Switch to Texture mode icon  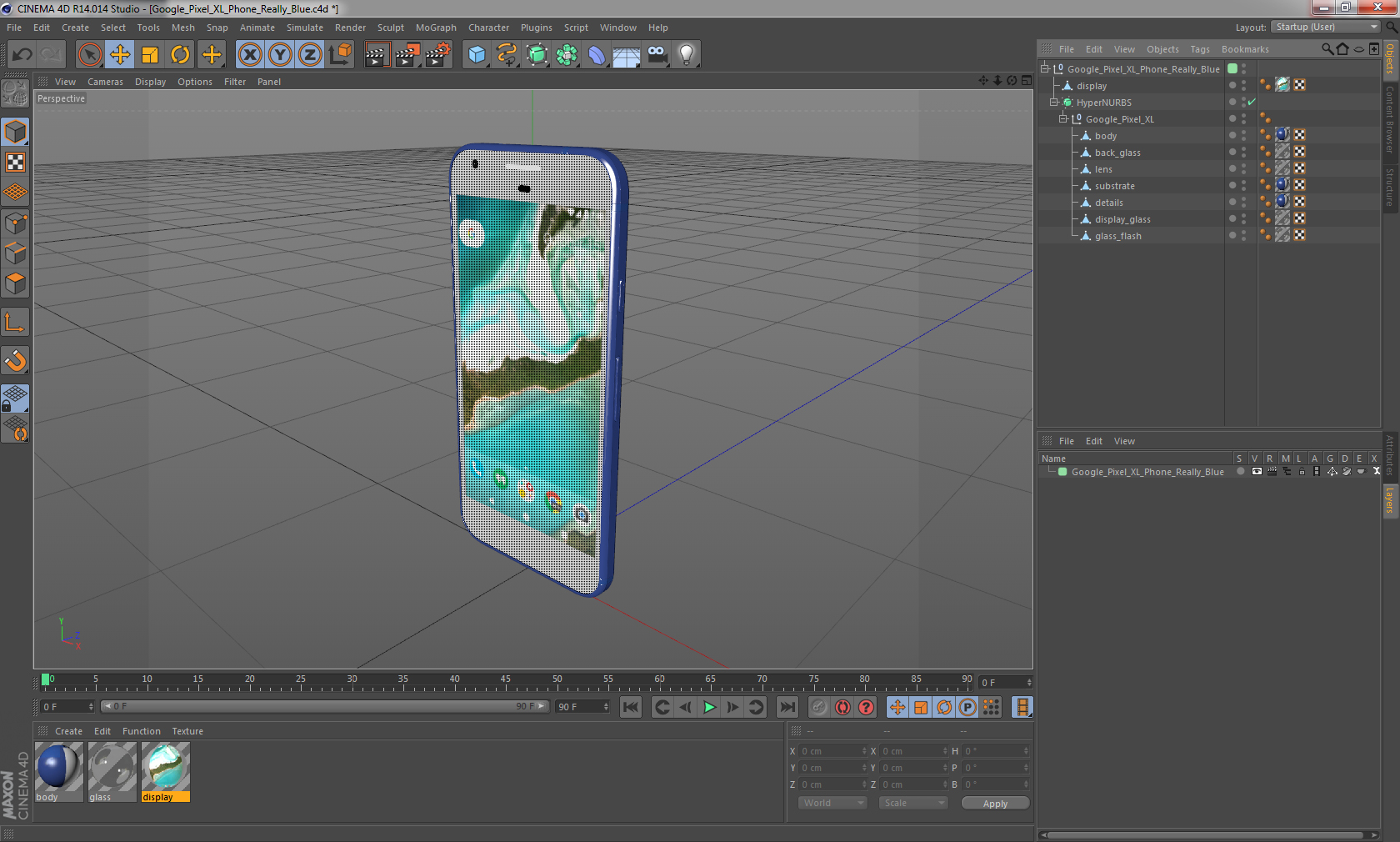pyautogui.click(x=16, y=163)
